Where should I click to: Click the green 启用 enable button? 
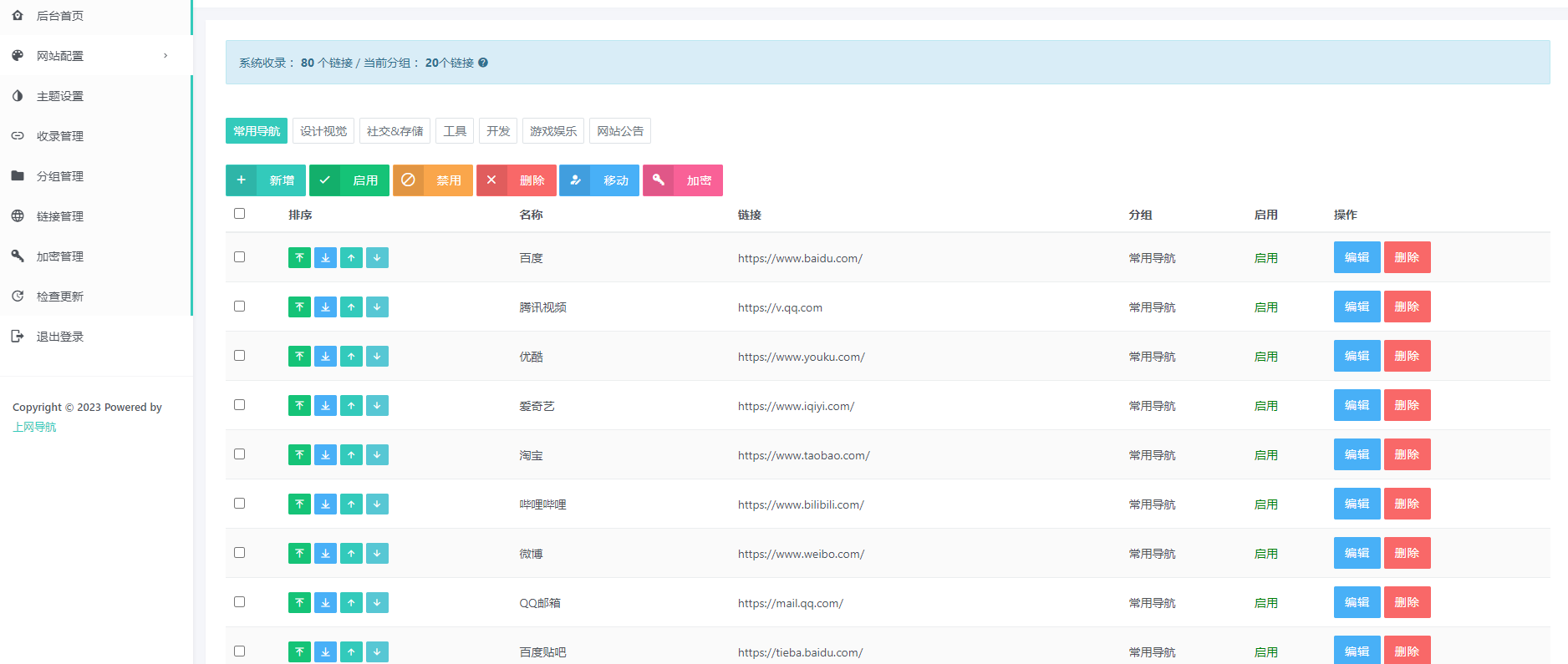coord(349,180)
